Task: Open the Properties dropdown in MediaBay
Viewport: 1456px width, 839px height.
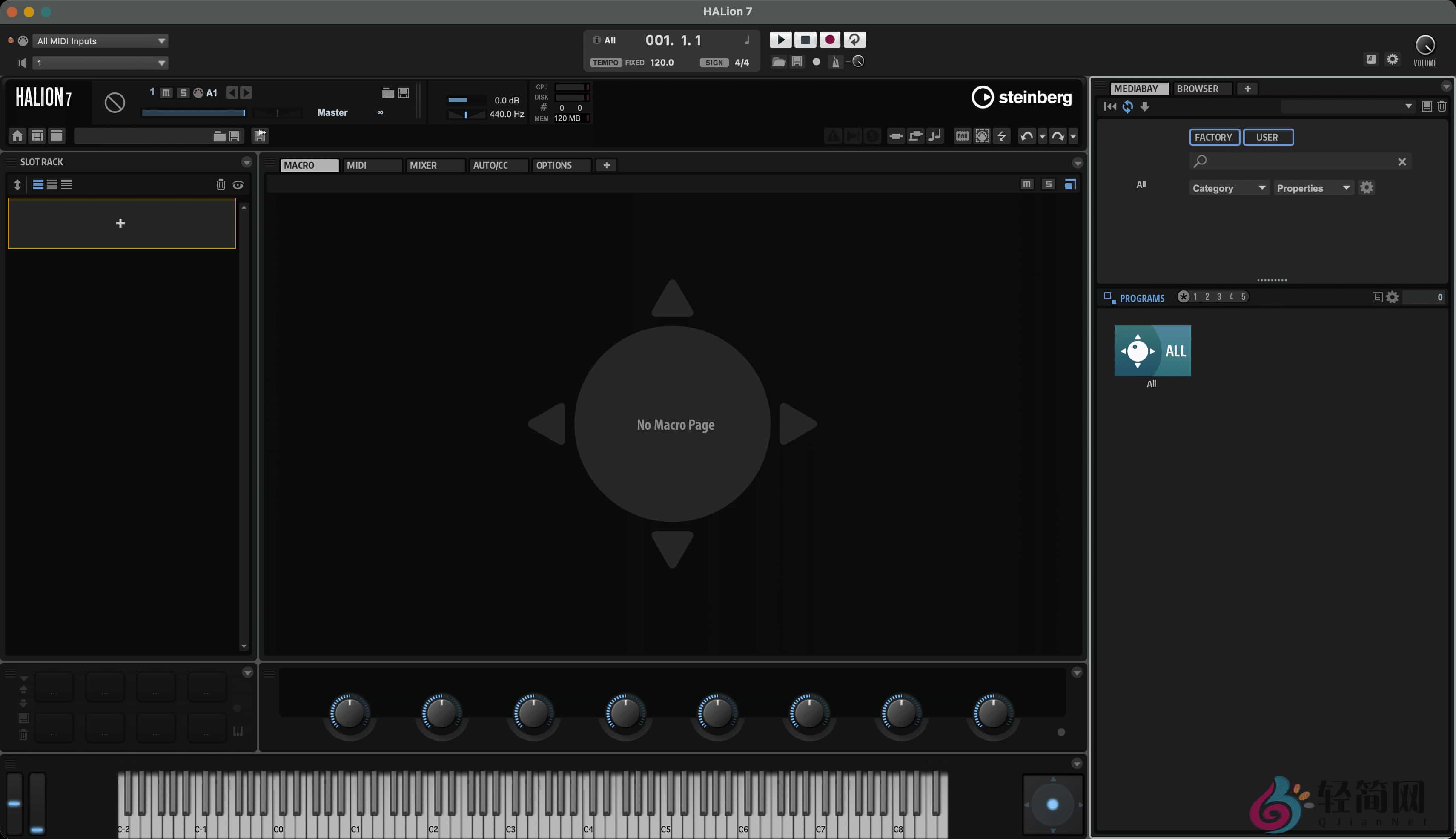Action: (1313, 188)
